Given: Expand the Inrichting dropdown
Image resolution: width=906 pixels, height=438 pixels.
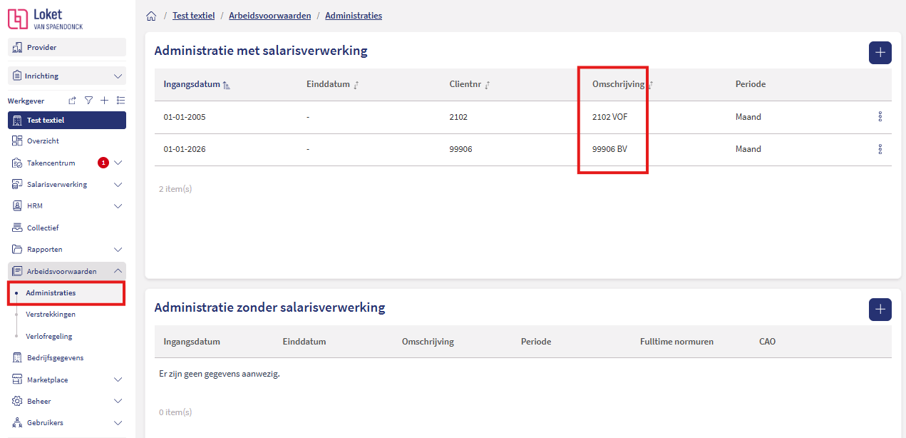Looking at the screenshot, I should [67, 76].
